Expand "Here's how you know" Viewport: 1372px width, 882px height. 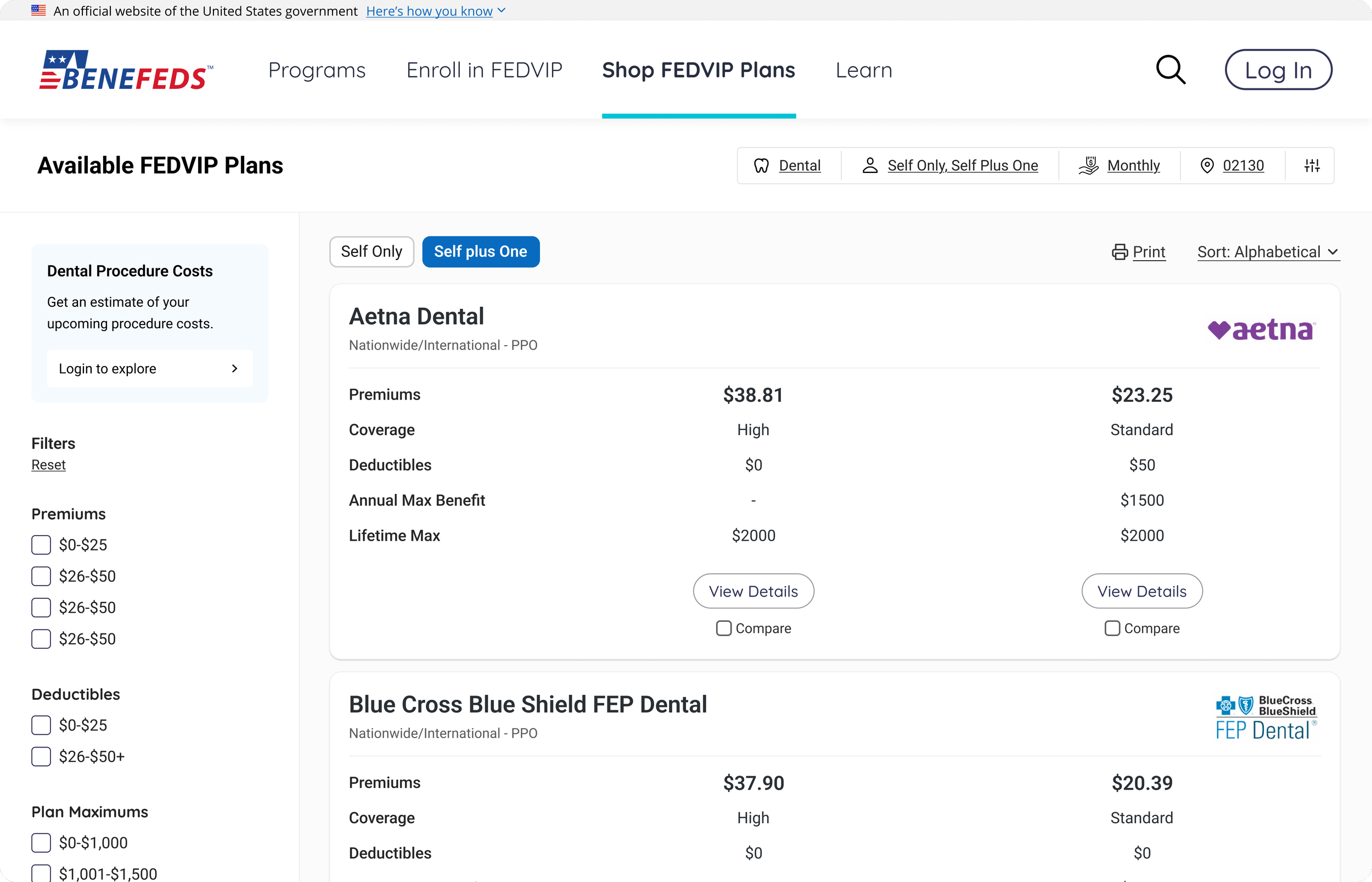[x=436, y=11]
